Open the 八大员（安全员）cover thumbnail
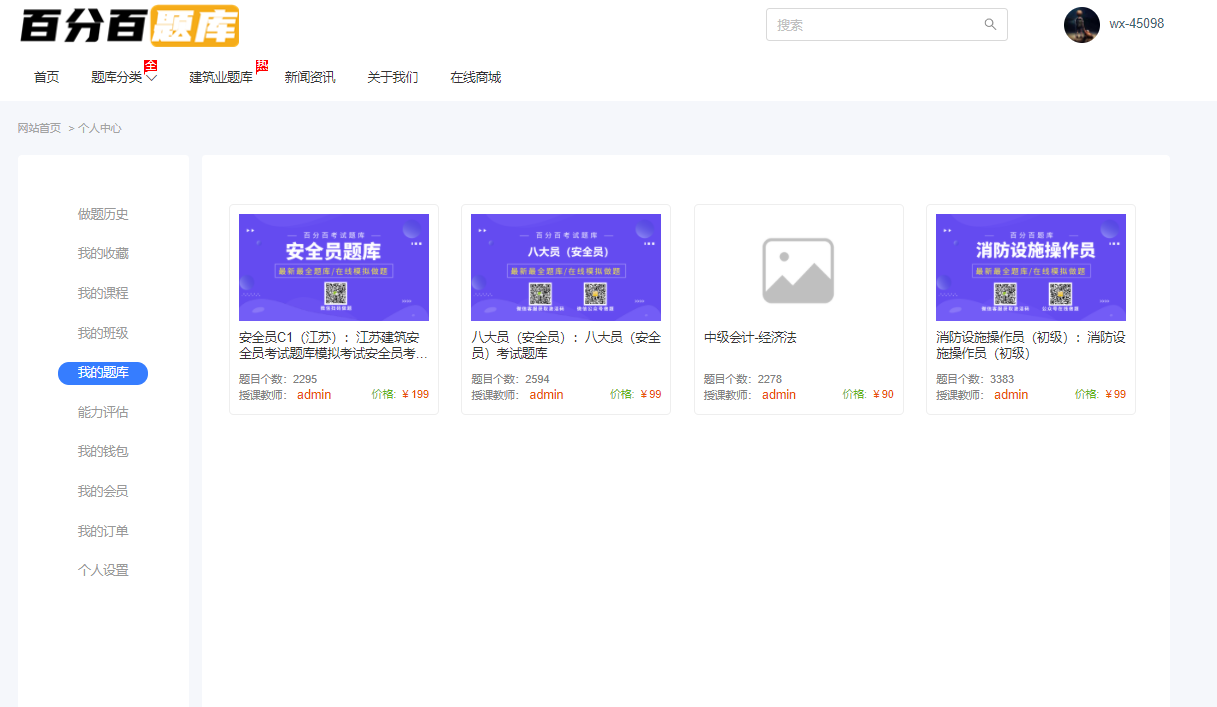 (x=566, y=267)
